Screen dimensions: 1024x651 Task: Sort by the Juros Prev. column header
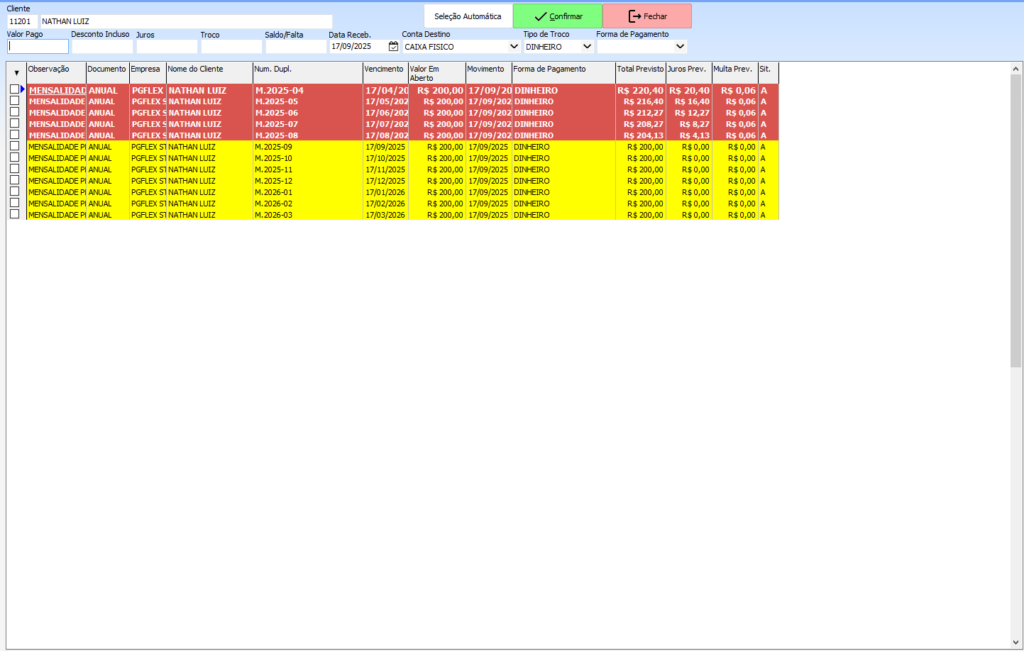[689, 73]
